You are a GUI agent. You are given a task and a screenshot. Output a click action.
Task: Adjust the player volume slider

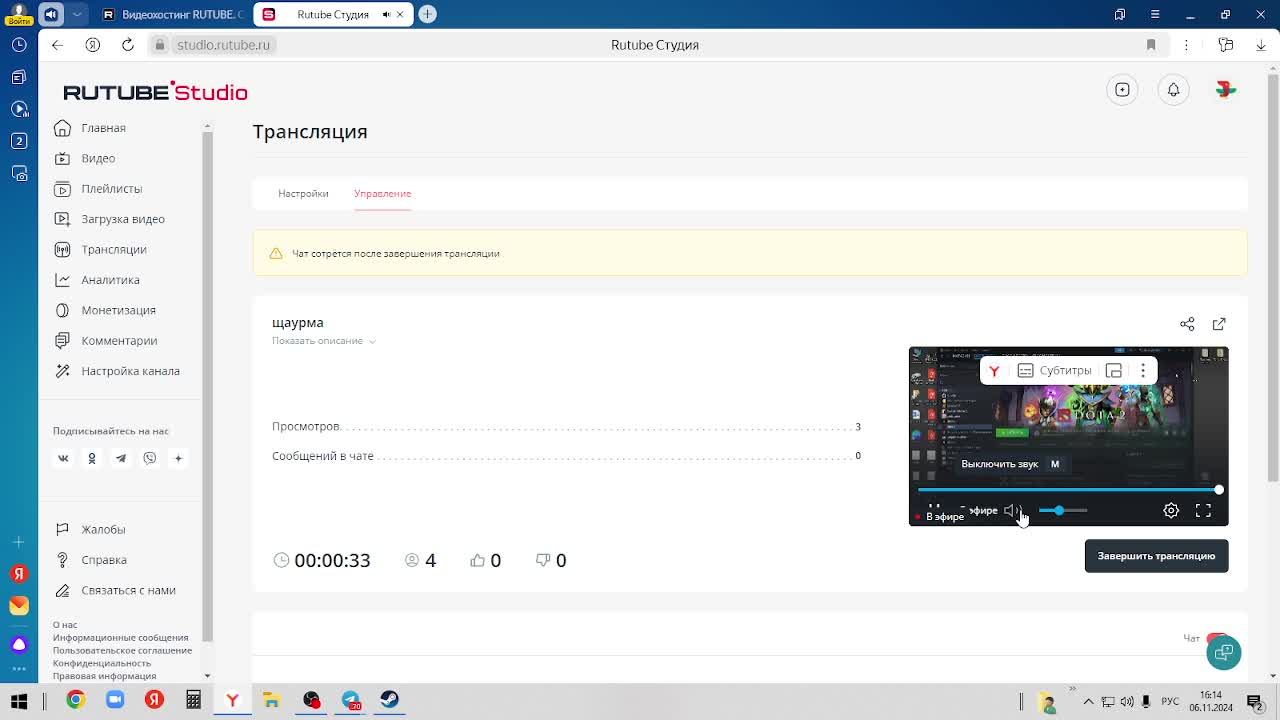[x=1062, y=511]
